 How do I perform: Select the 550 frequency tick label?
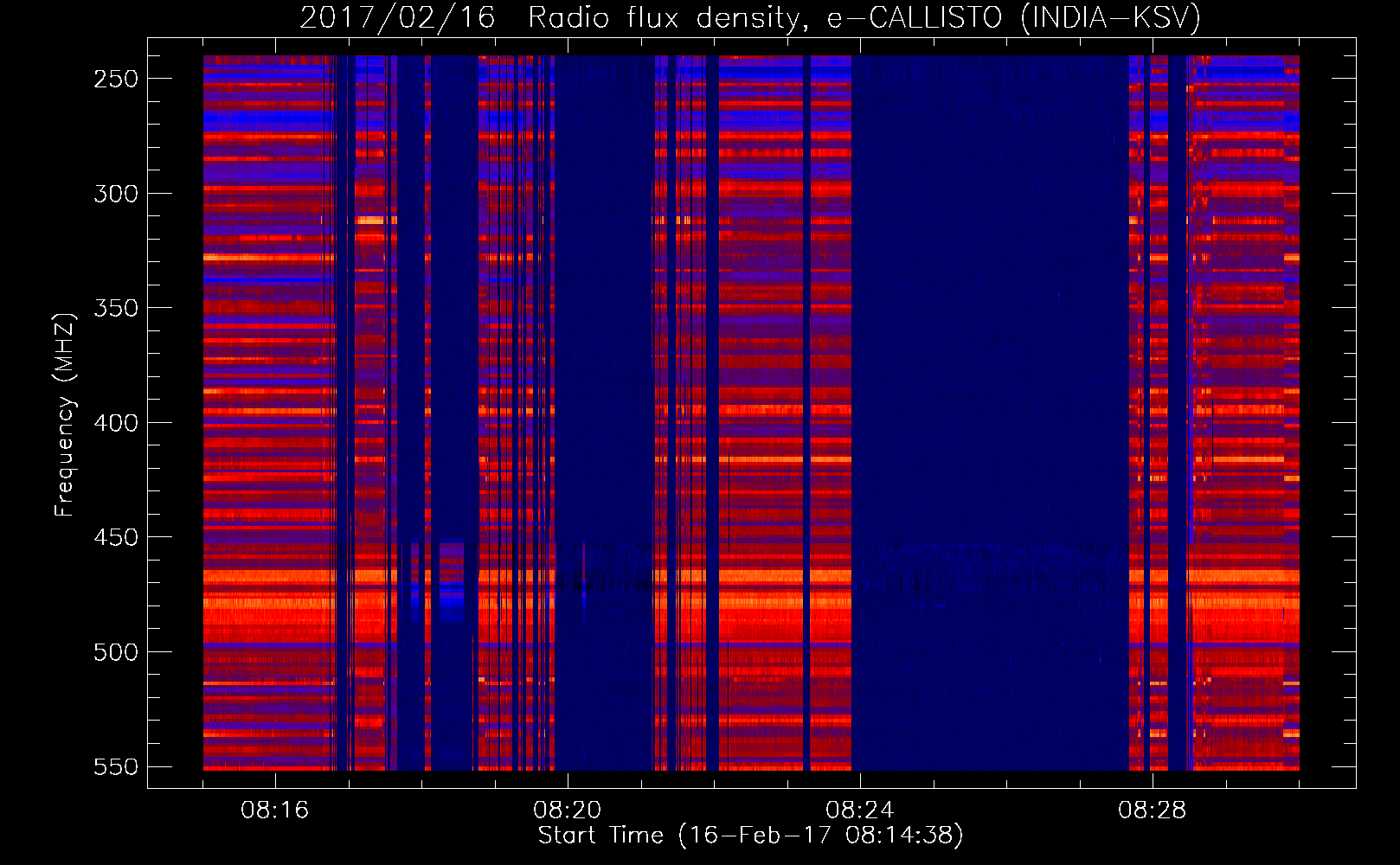pos(116,766)
